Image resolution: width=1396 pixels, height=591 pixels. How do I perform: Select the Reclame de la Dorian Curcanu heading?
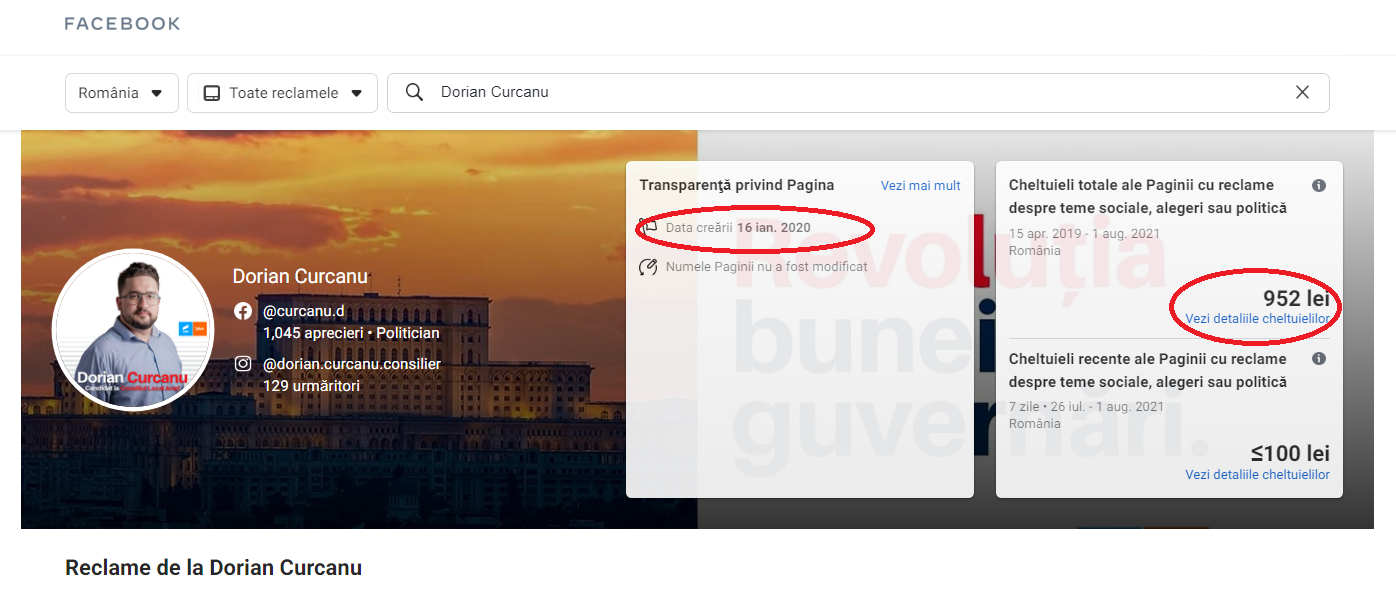213,568
